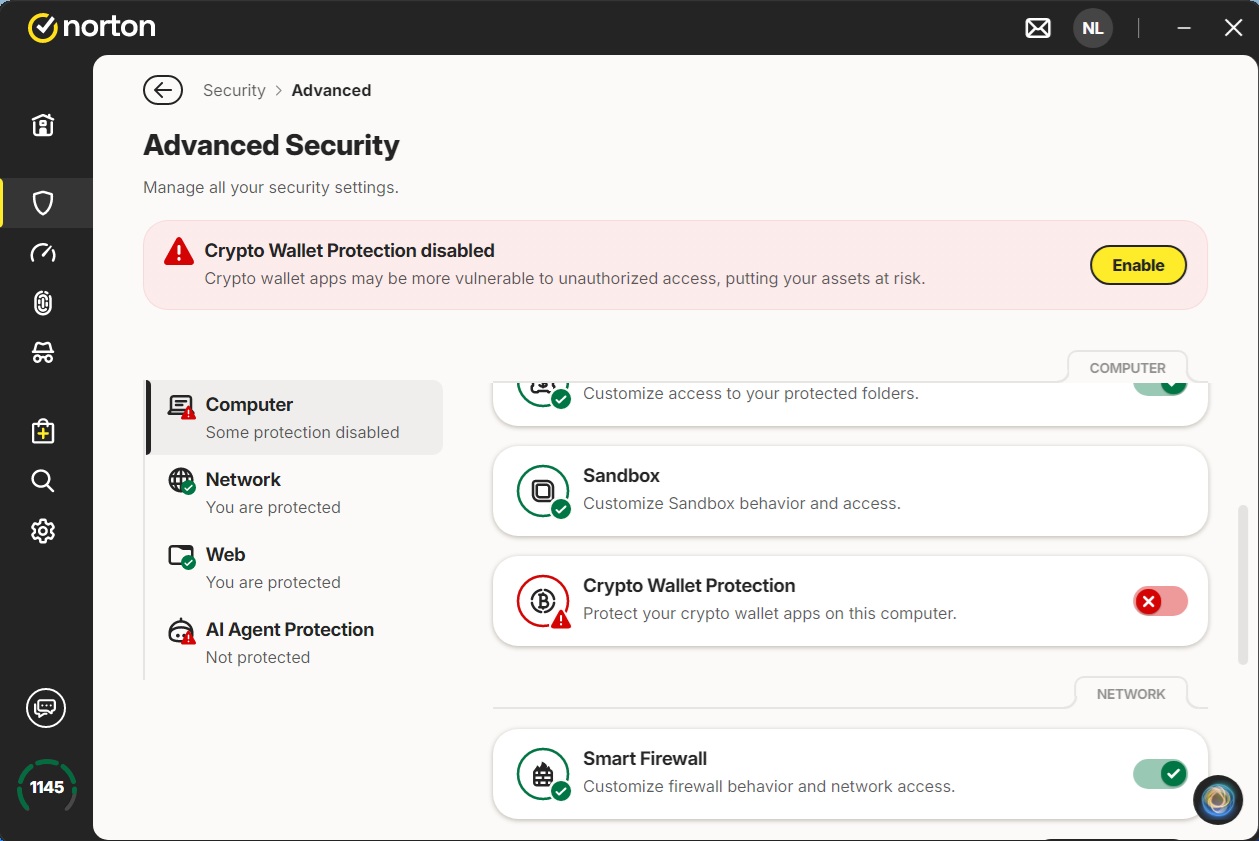Click the back arrow button
1259x841 pixels.
(163, 90)
